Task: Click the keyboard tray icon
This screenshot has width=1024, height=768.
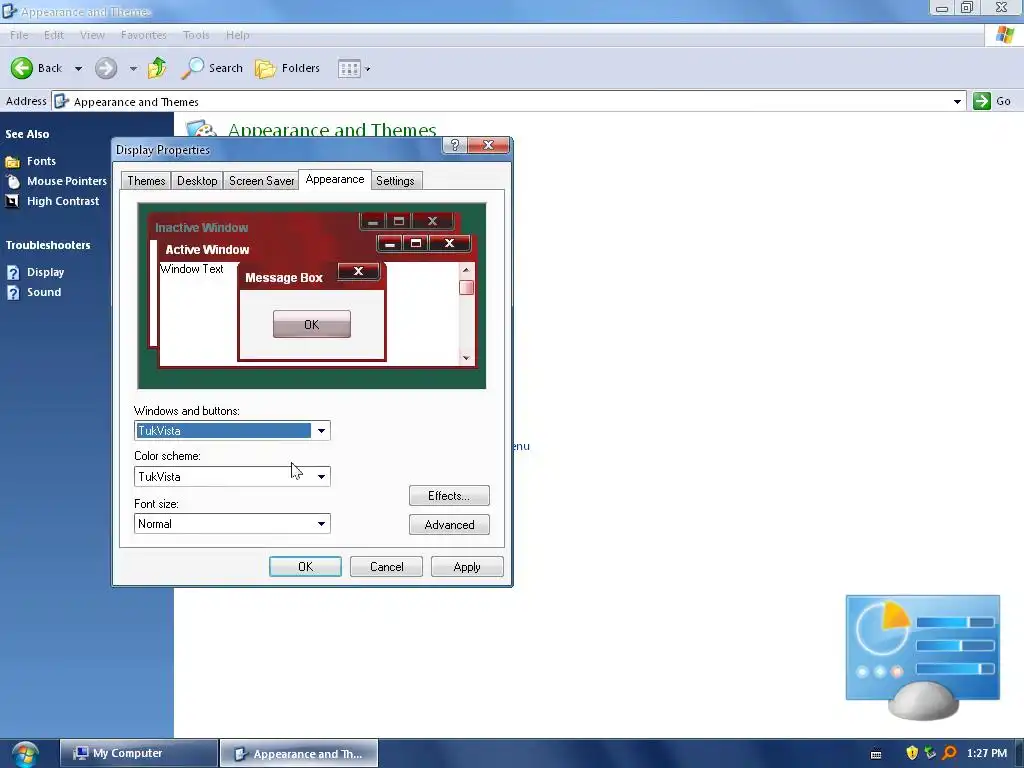Action: click(876, 754)
